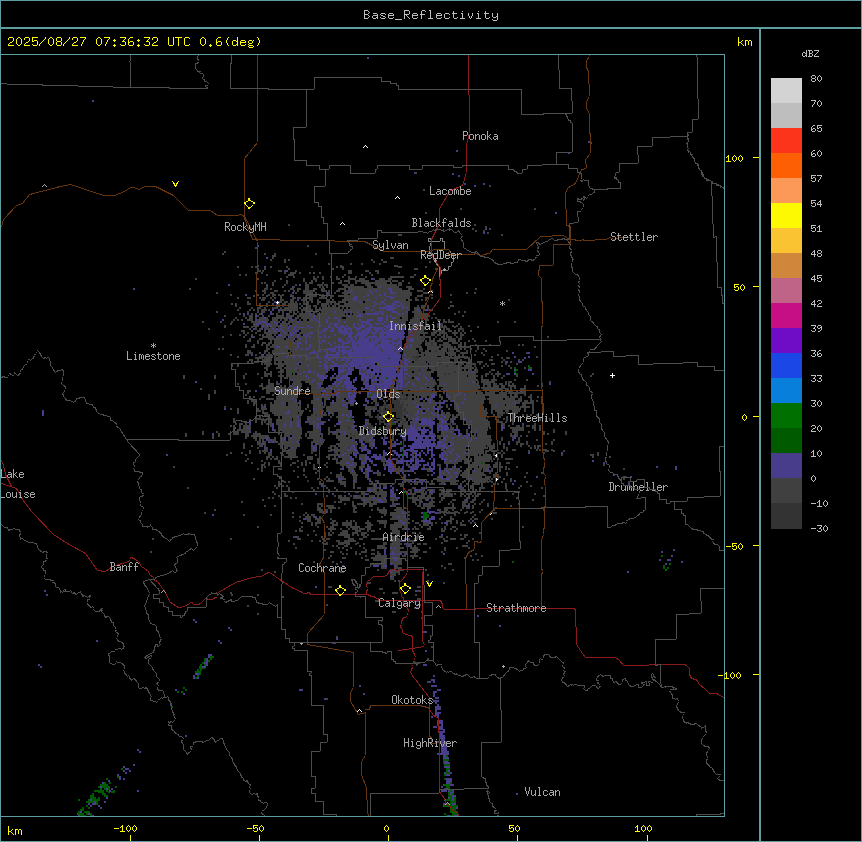862x842 pixels.
Task: Click the RedDeer city label
Action: 441,255
